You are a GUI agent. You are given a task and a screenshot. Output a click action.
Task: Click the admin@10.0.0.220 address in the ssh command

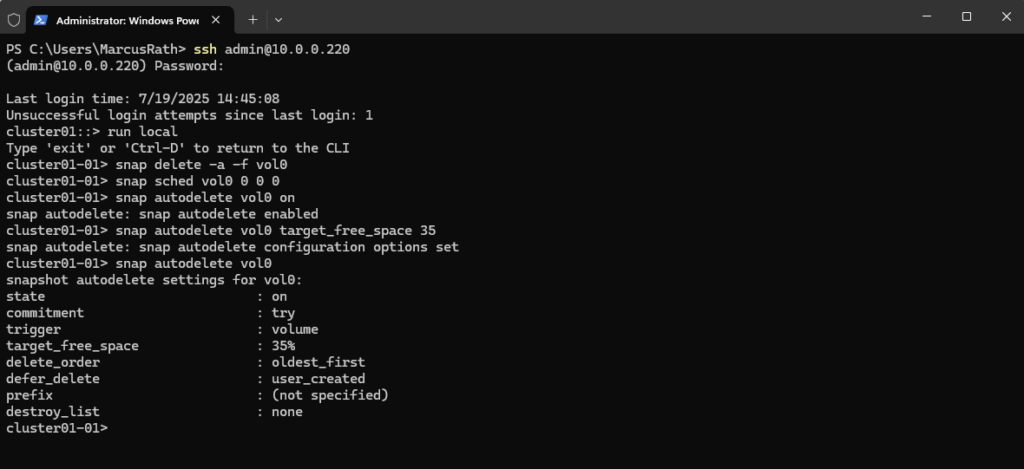point(287,50)
